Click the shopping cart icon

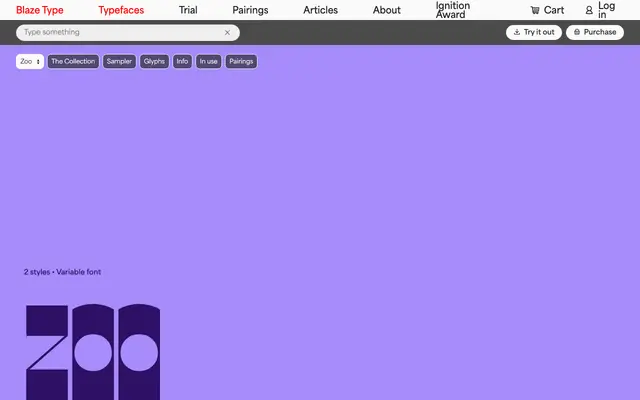pos(535,10)
